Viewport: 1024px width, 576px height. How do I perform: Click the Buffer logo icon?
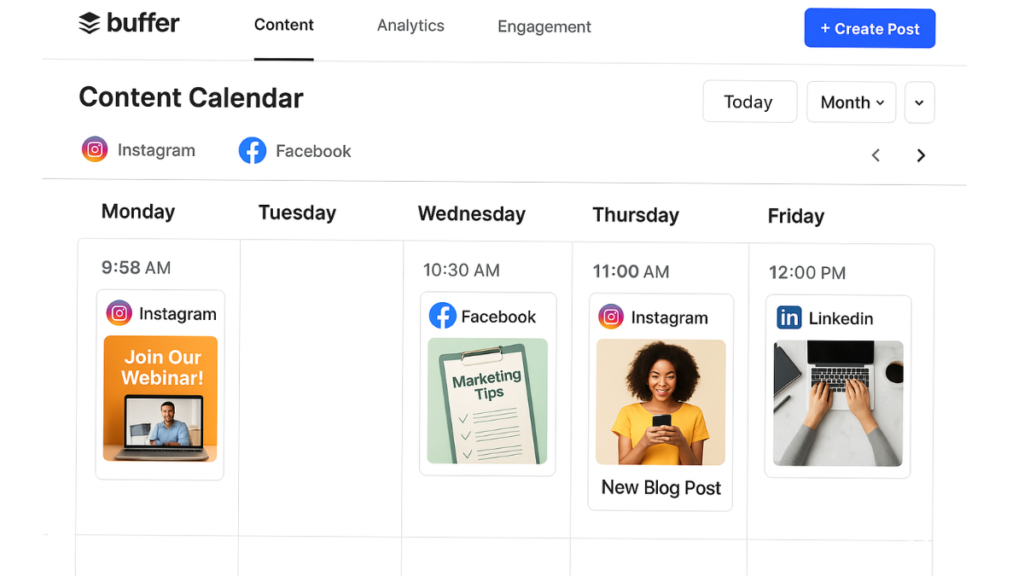click(89, 23)
